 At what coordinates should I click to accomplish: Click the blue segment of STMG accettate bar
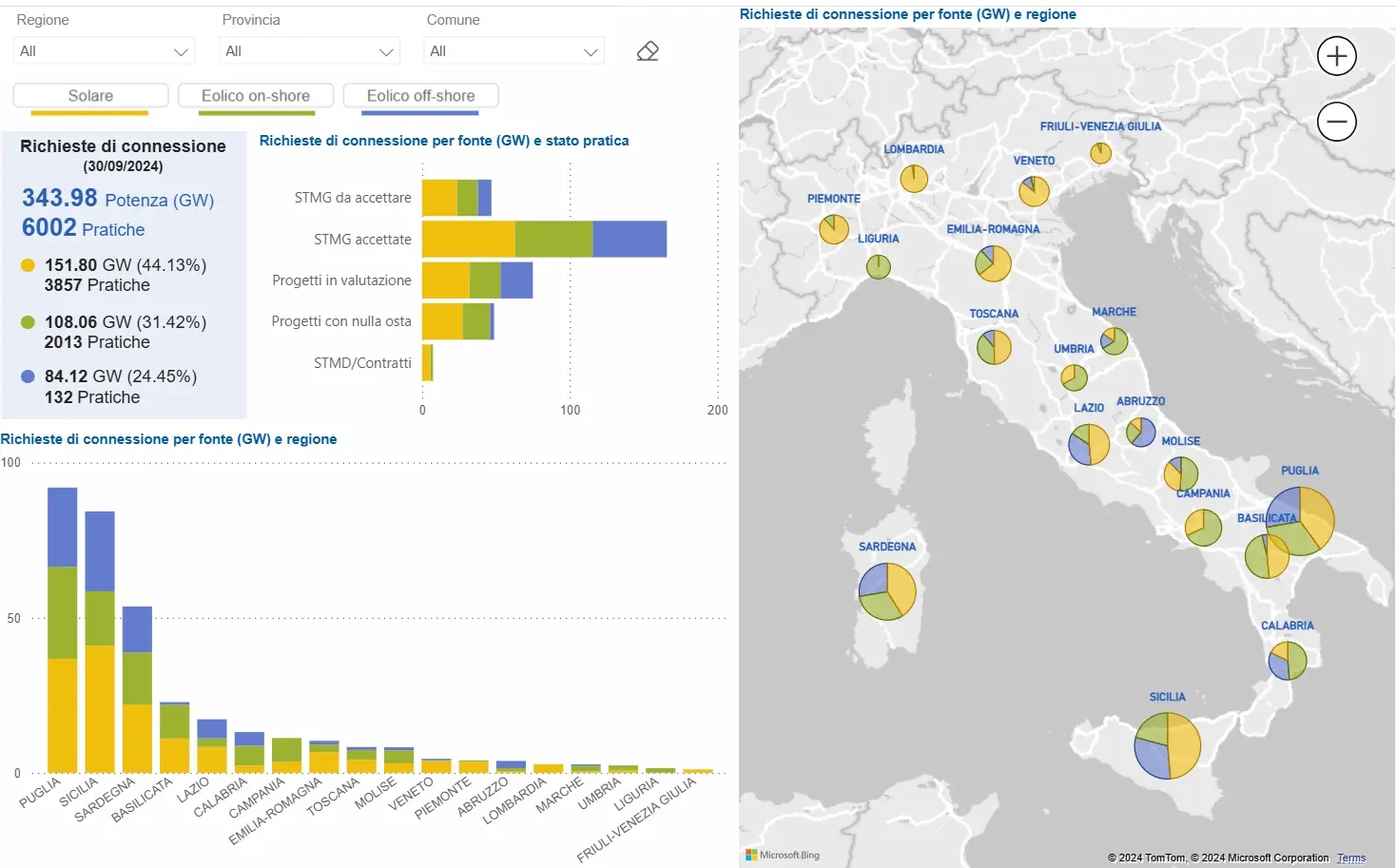pos(630,239)
